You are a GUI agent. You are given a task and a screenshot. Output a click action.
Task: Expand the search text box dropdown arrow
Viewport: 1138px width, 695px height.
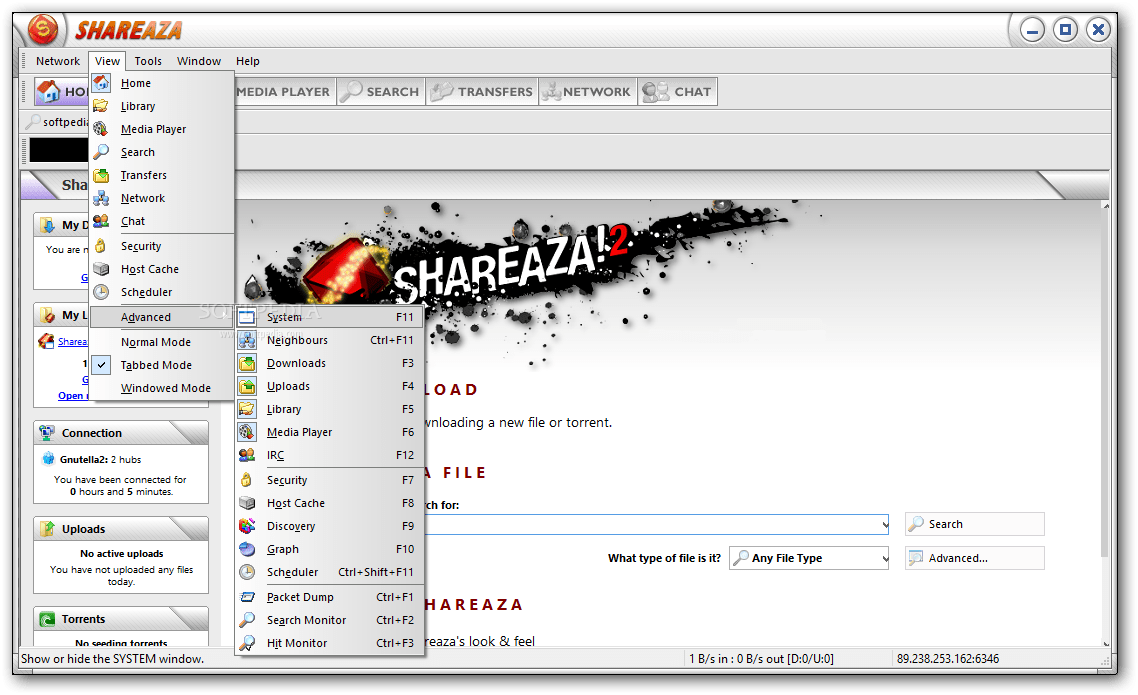pos(884,525)
